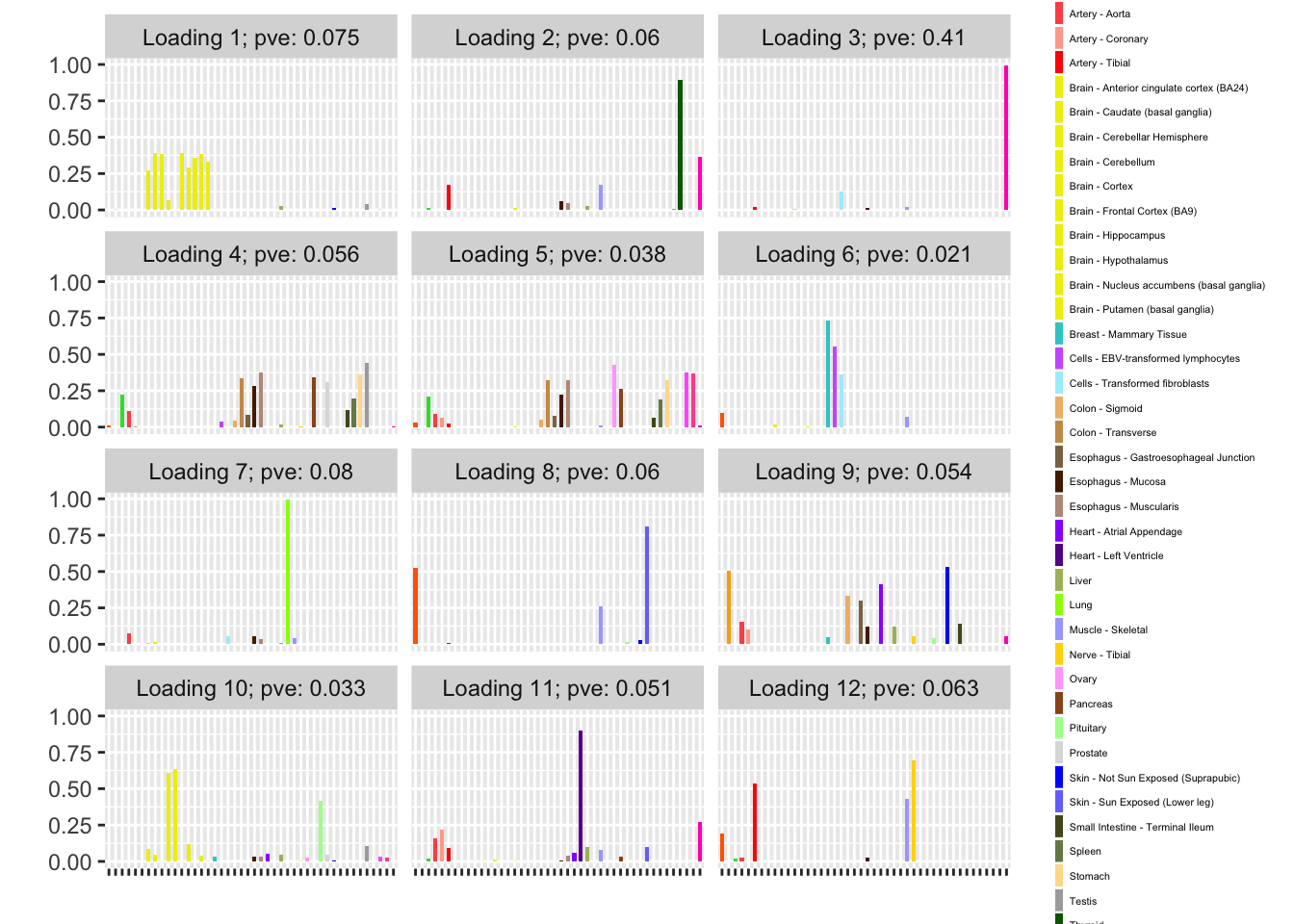The height and width of the screenshot is (924, 1294).
Task: Click the Artery - Aorta legend color swatch
Action: [1059, 13]
